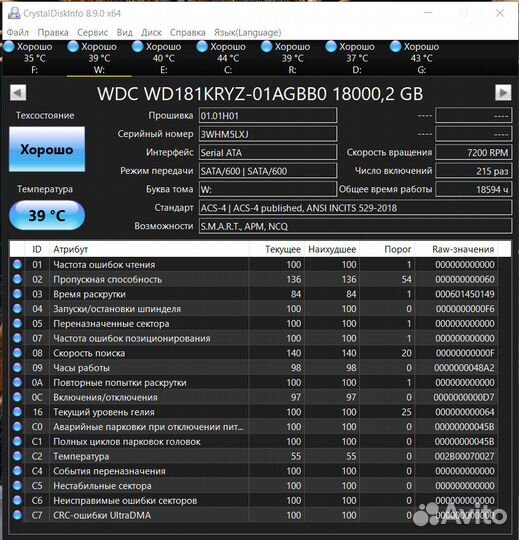Click the power-on count field 215 раз
Screen dimensions: 519x540
click(x=474, y=171)
